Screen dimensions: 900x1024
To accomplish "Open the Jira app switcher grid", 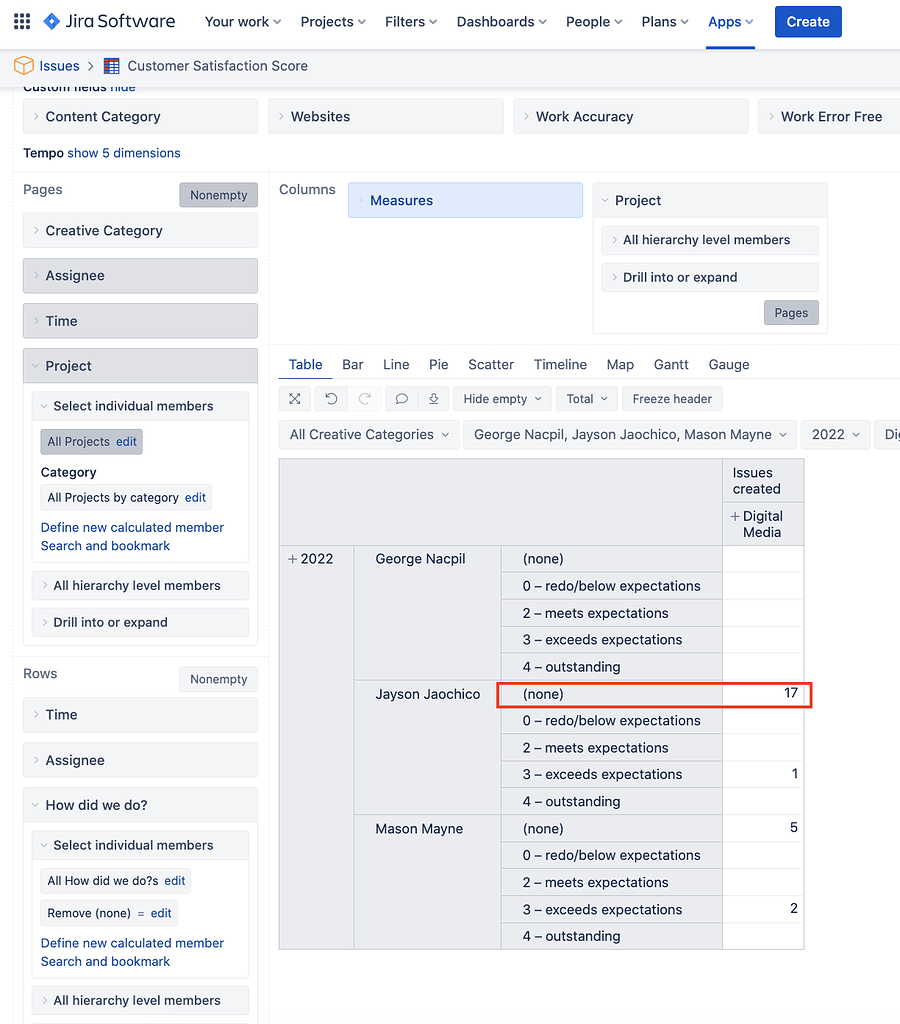I will [22, 21].
